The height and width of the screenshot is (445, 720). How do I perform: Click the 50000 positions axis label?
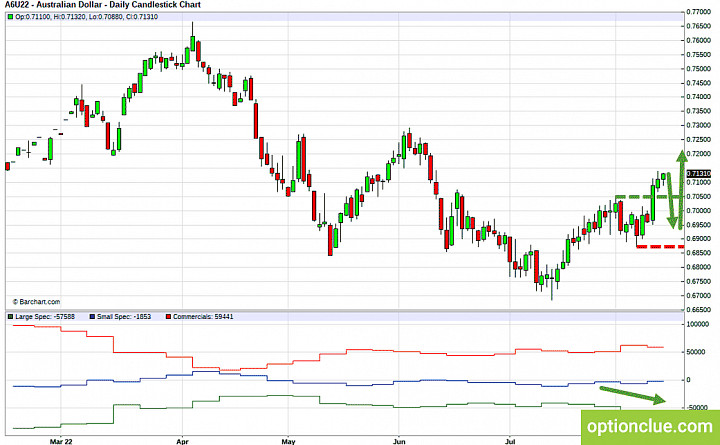click(697, 352)
